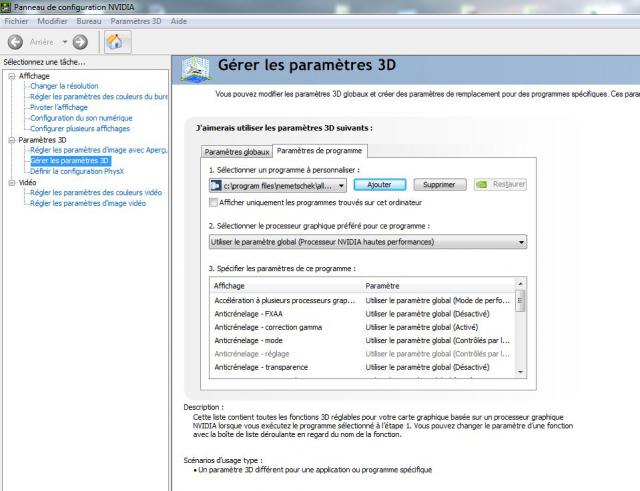The width and height of the screenshot is (640, 491).
Task: Click FXAA value Utiliser le paramètre global (Désactivé)
Action: [427, 314]
